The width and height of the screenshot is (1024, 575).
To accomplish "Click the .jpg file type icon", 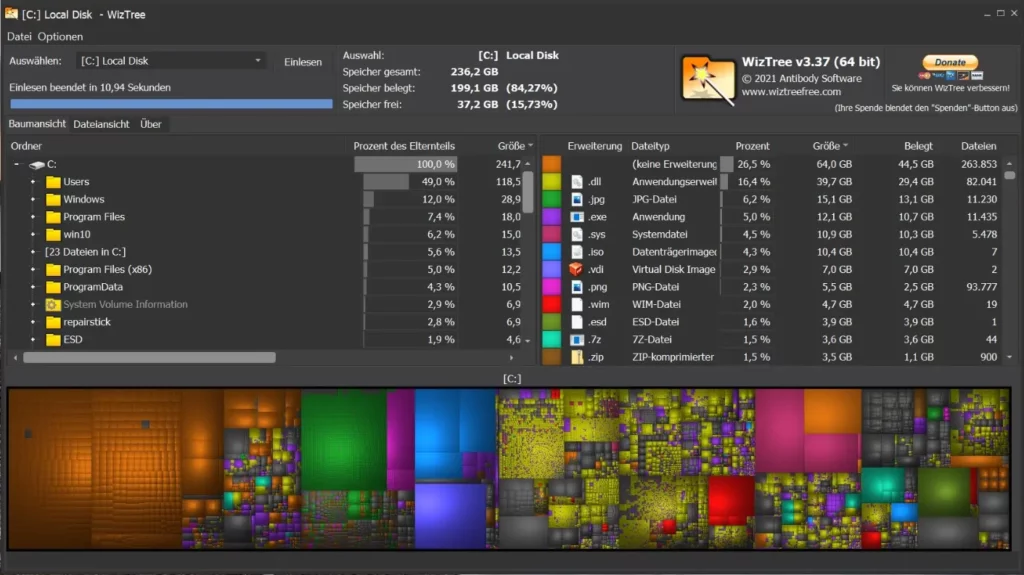I will (x=577, y=200).
